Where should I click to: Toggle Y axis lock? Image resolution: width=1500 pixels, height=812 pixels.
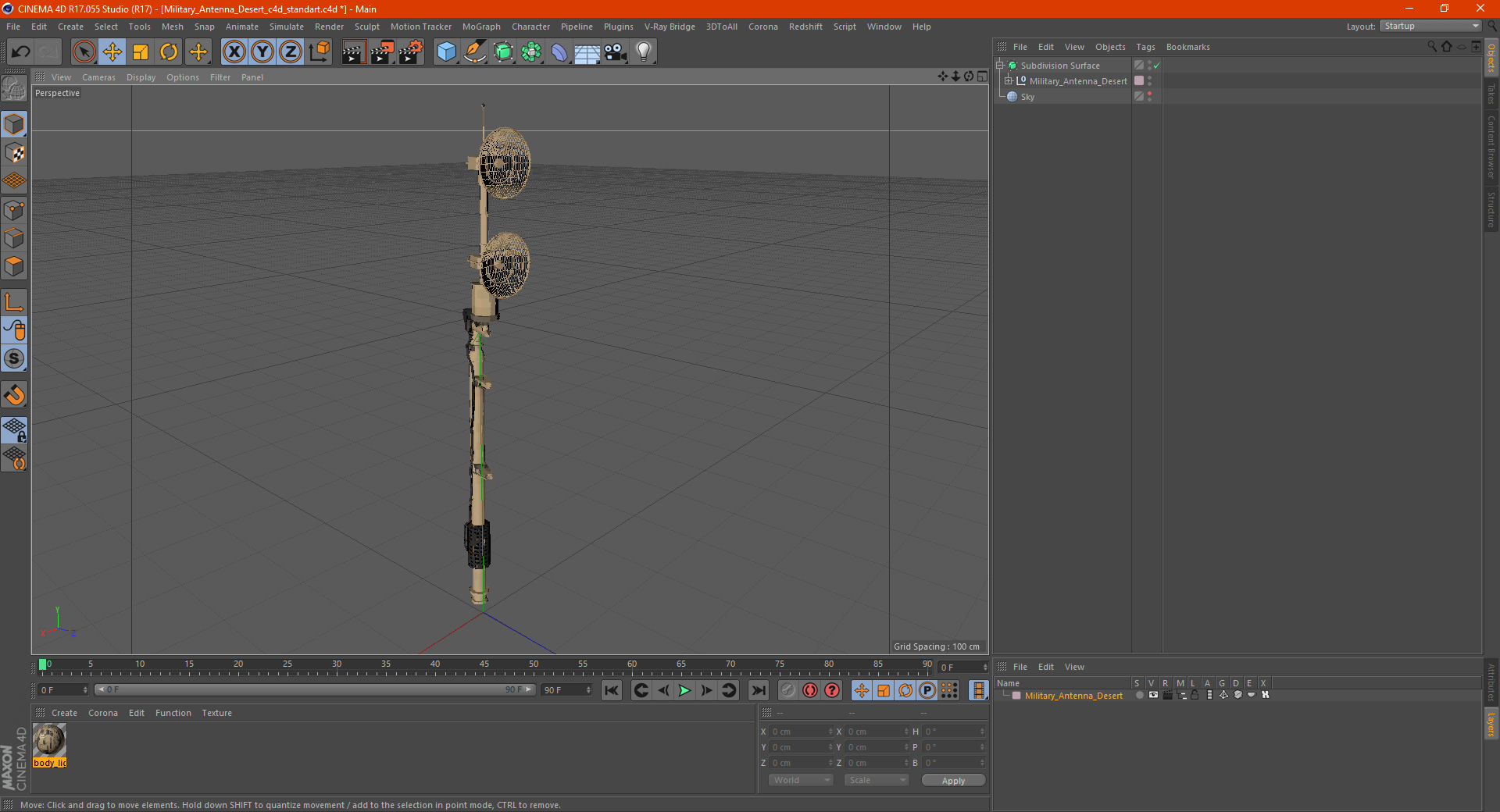coord(262,52)
